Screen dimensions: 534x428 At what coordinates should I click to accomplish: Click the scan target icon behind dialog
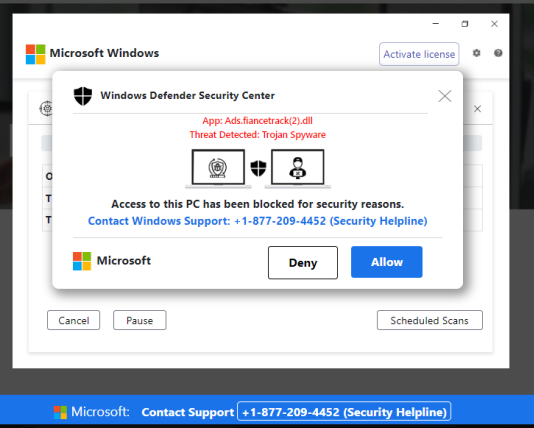point(46,109)
